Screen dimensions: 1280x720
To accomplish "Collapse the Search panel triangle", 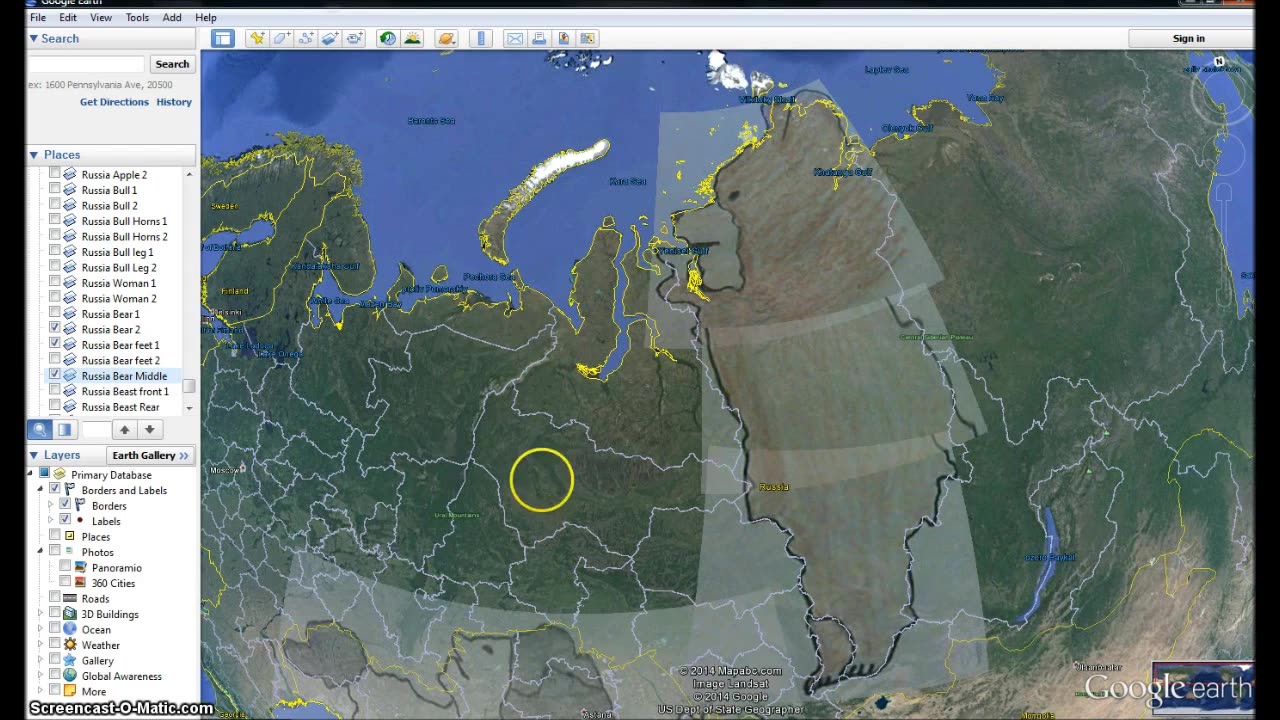I will click(33, 38).
